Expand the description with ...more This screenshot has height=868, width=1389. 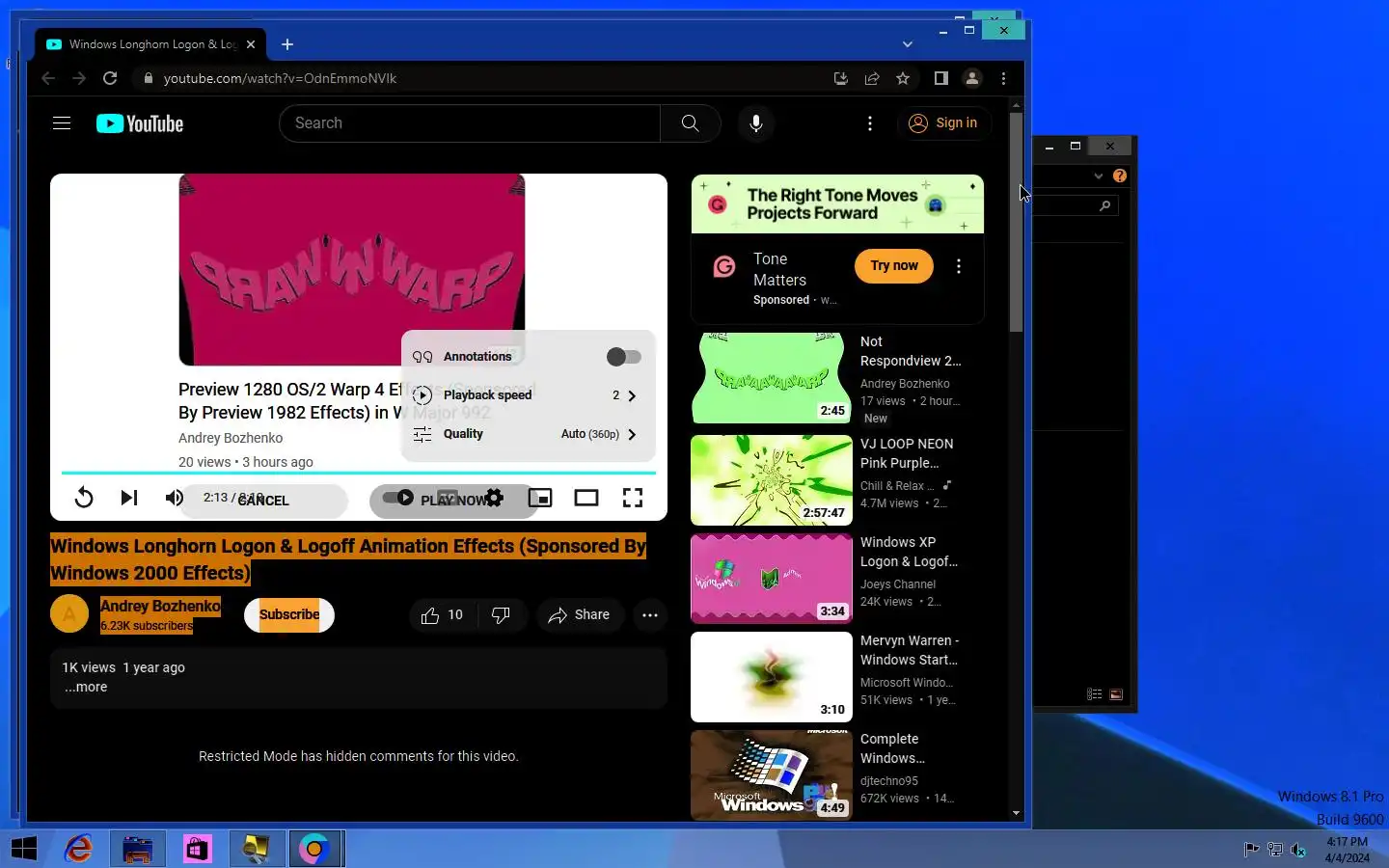coord(86,687)
